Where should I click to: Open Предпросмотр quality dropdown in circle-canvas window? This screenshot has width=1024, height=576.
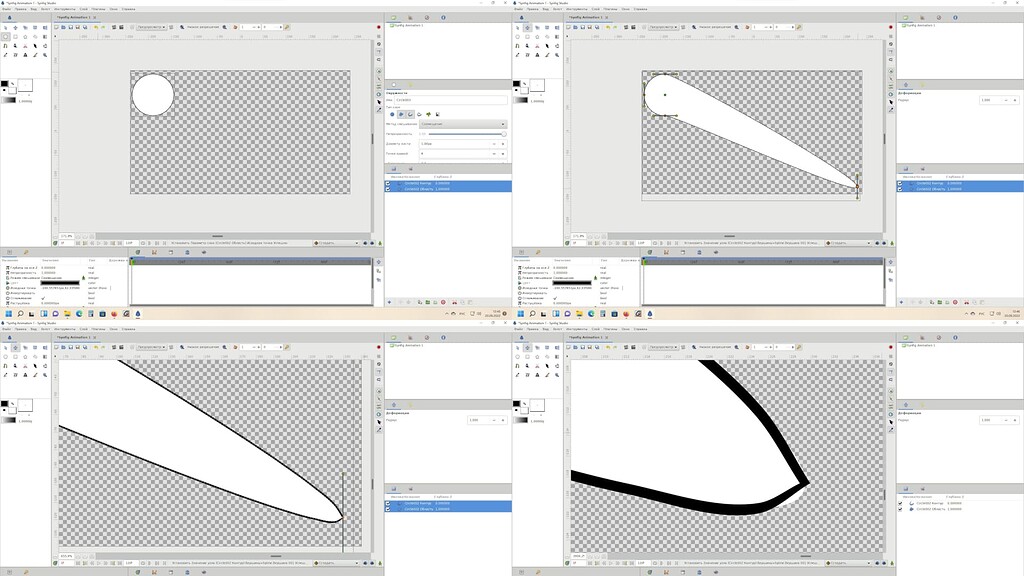click(x=149, y=27)
